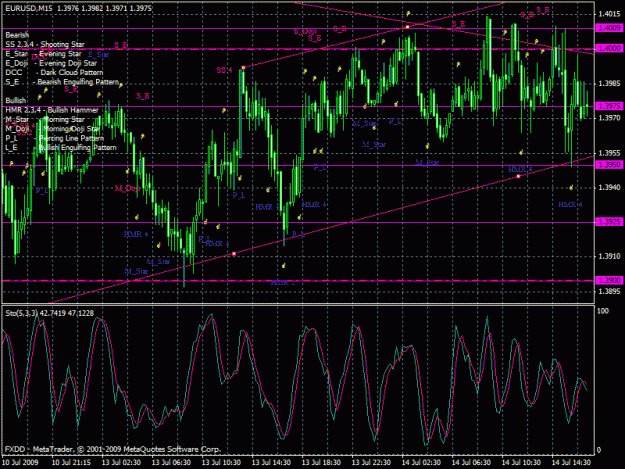The height and width of the screenshot is (469, 625).
Task: Click the magenta 1.3900 price level label
Action: coord(609,280)
